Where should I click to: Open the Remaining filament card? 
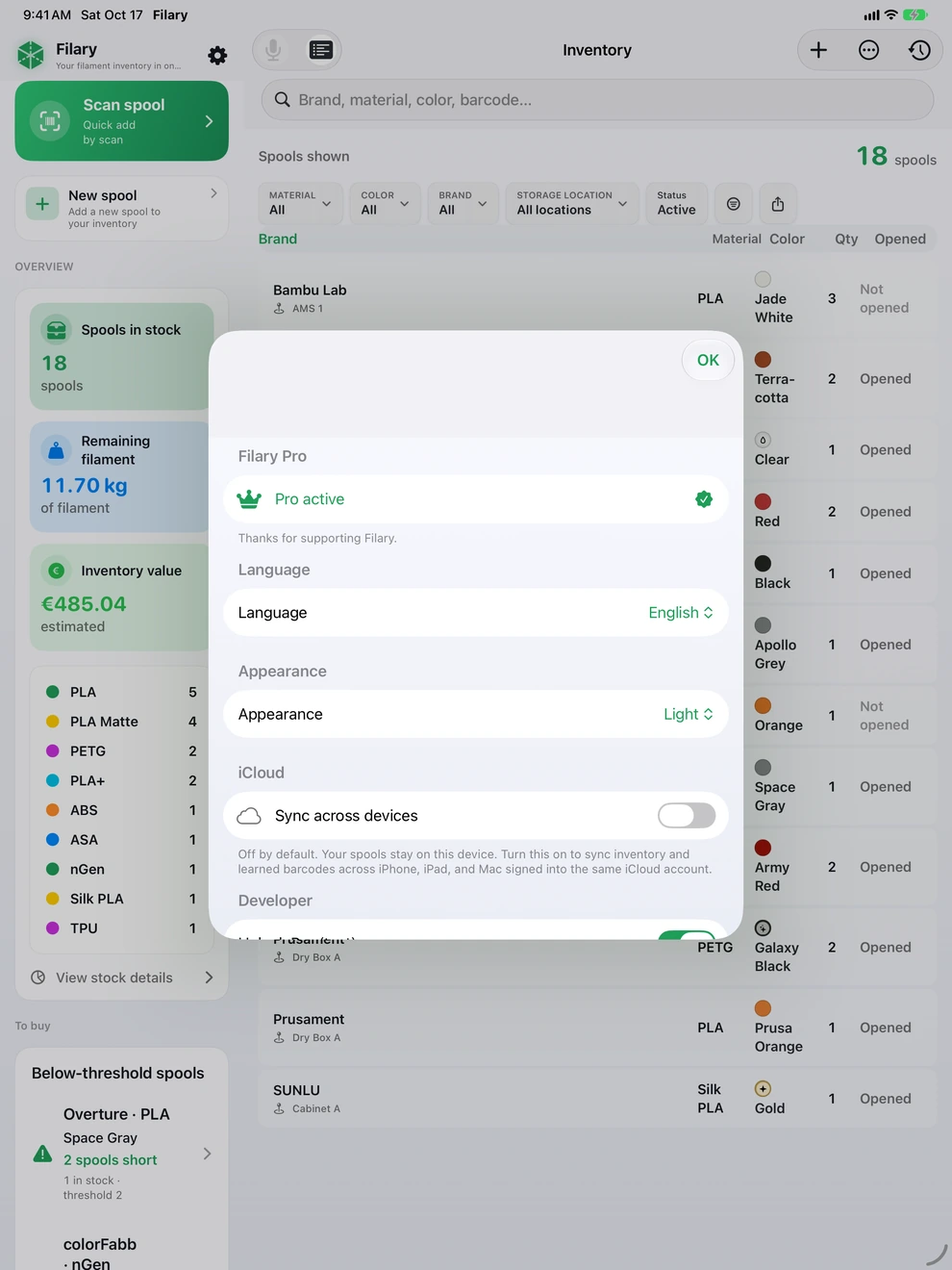119,477
